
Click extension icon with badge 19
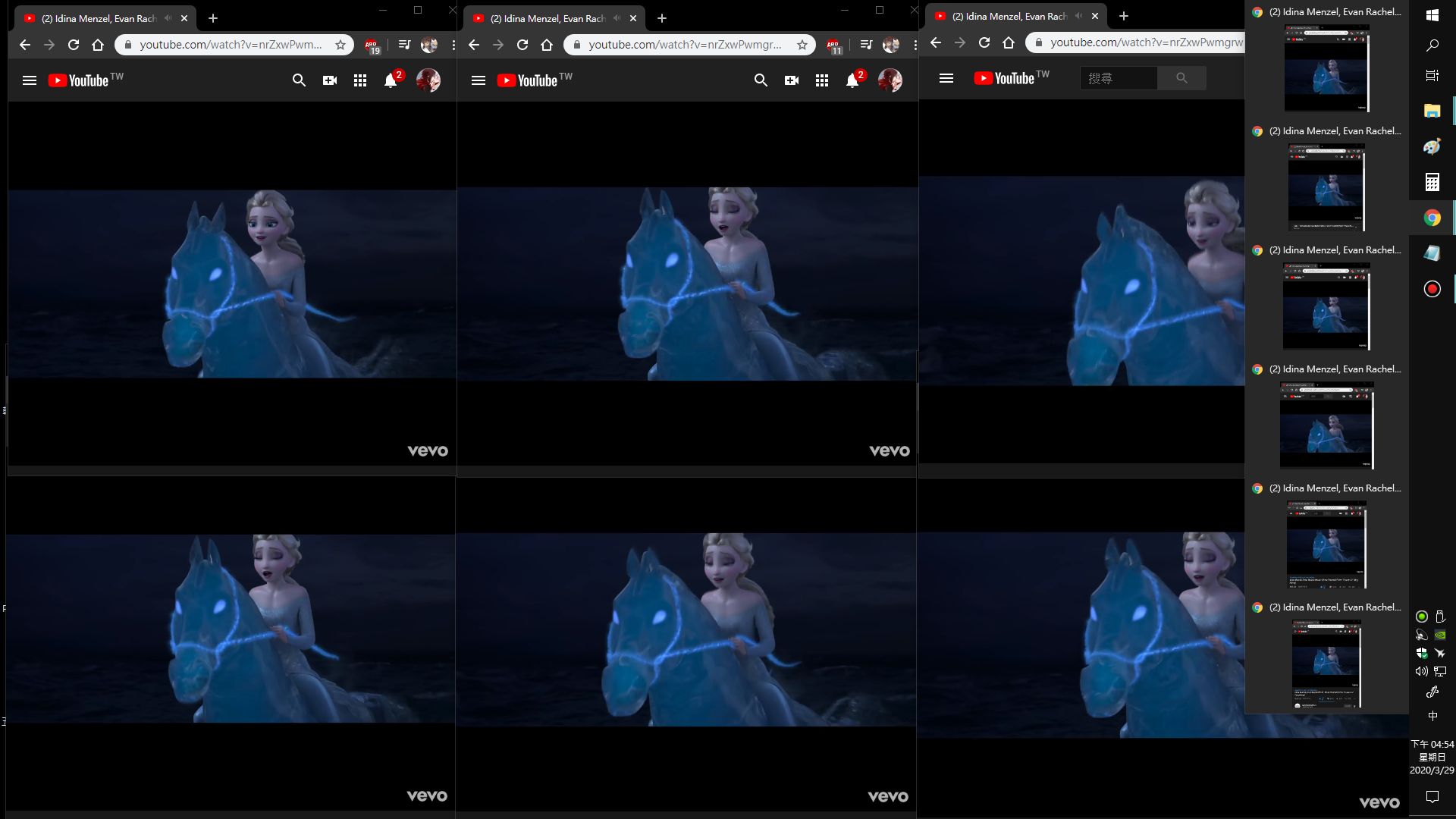pos(372,46)
